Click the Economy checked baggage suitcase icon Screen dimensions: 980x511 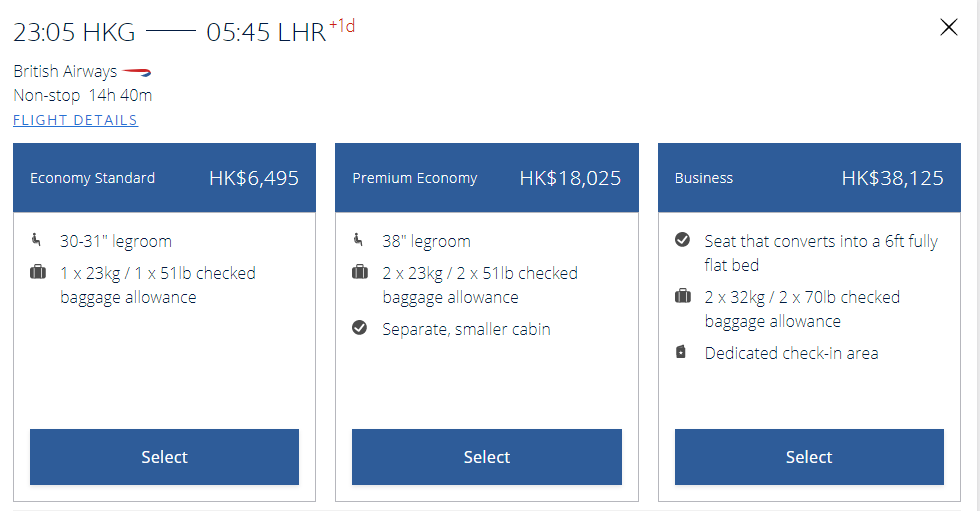click(x=38, y=273)
